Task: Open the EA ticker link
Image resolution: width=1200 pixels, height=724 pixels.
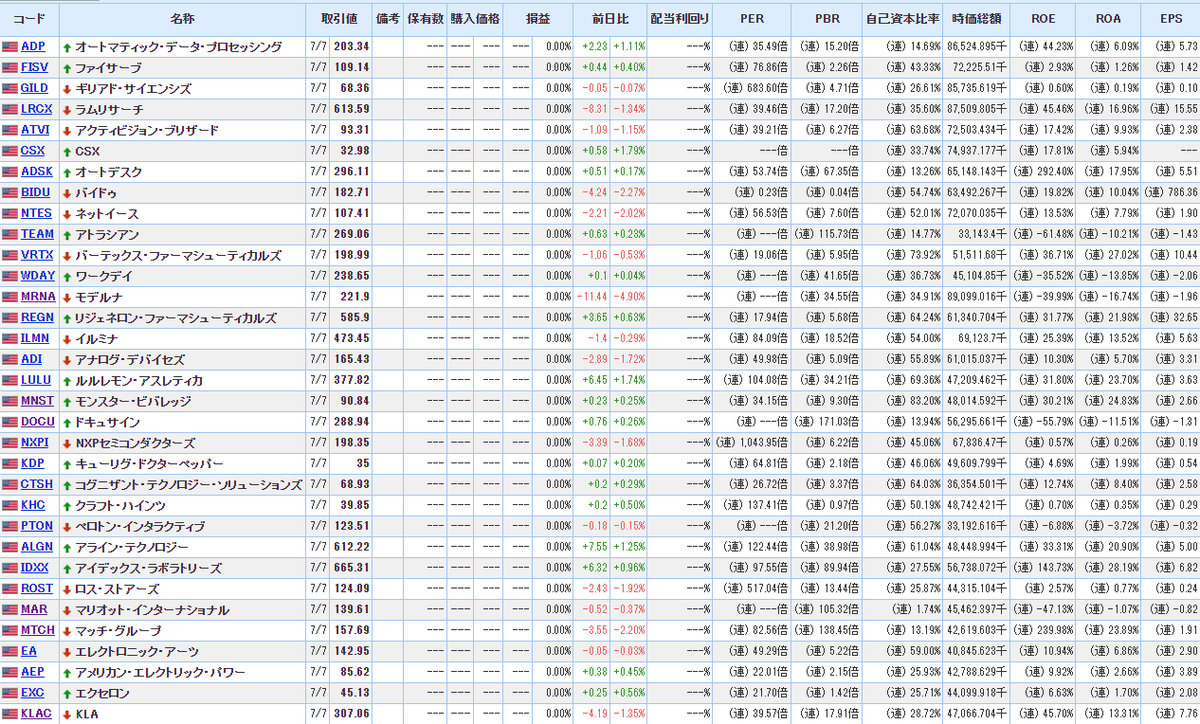Action: [x=28, y=652]
